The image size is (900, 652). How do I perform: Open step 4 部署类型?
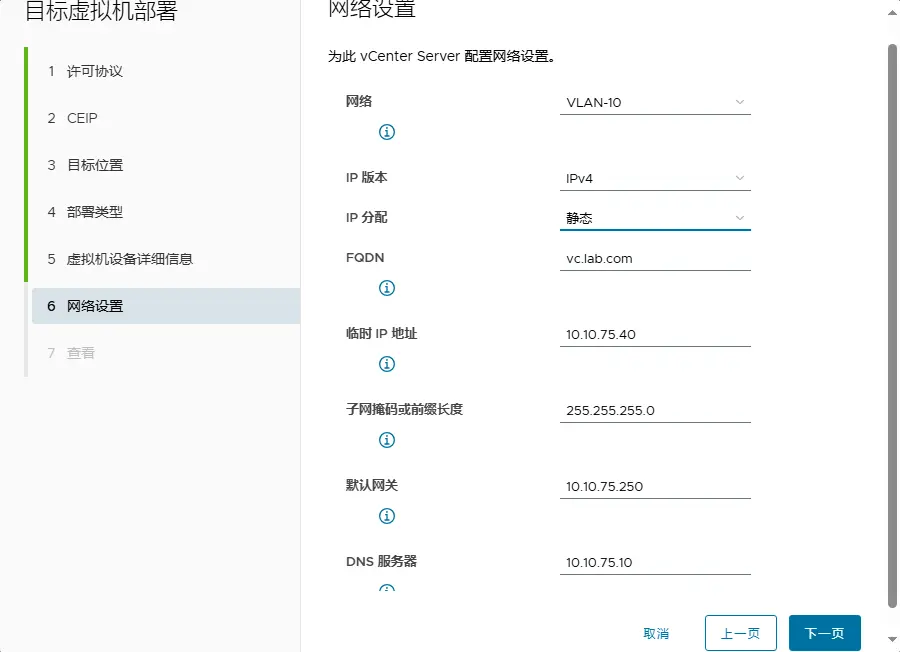click(x=95, y=212)
